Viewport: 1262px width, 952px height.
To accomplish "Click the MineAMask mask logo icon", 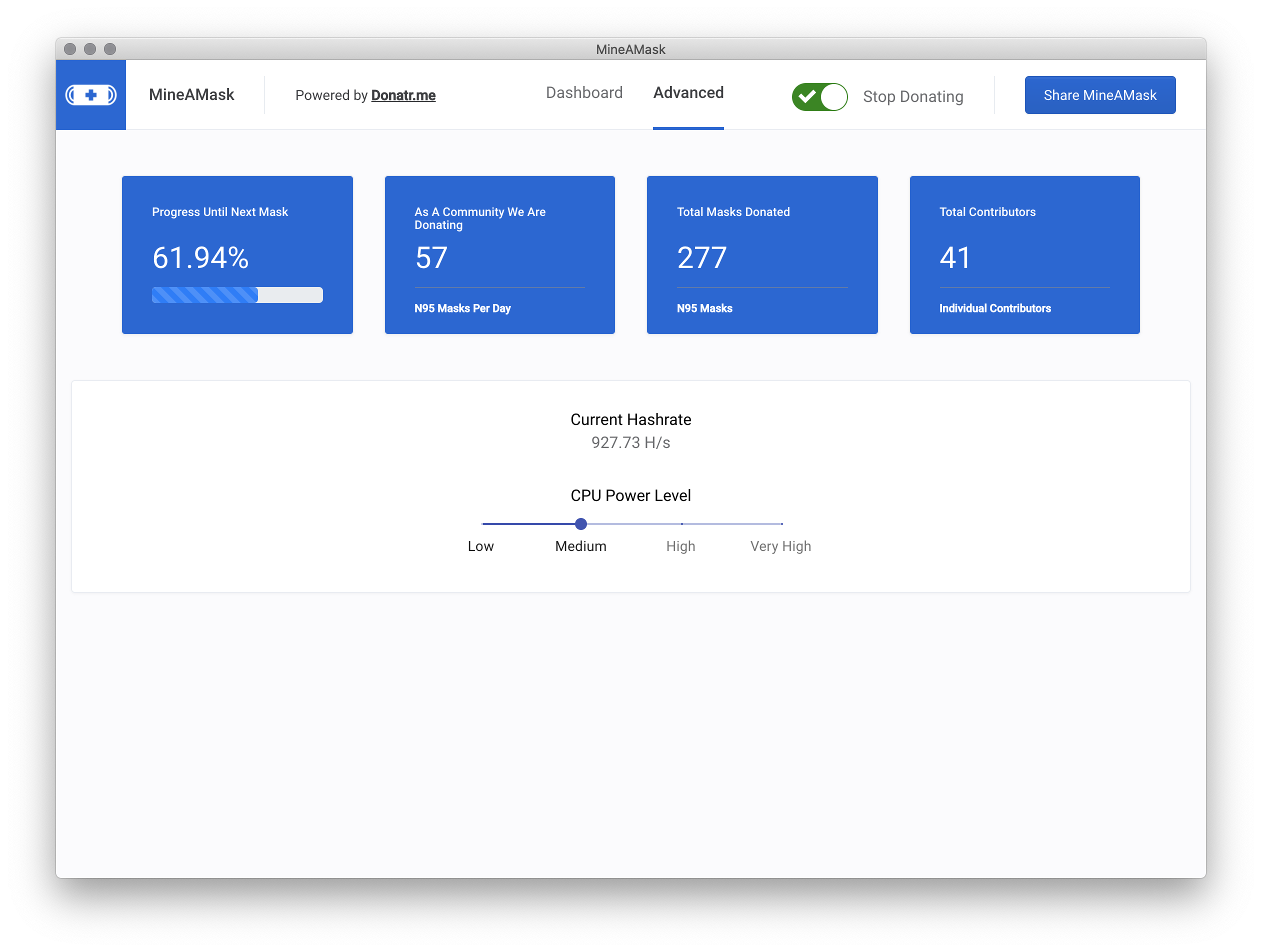I will pos(90,94).
